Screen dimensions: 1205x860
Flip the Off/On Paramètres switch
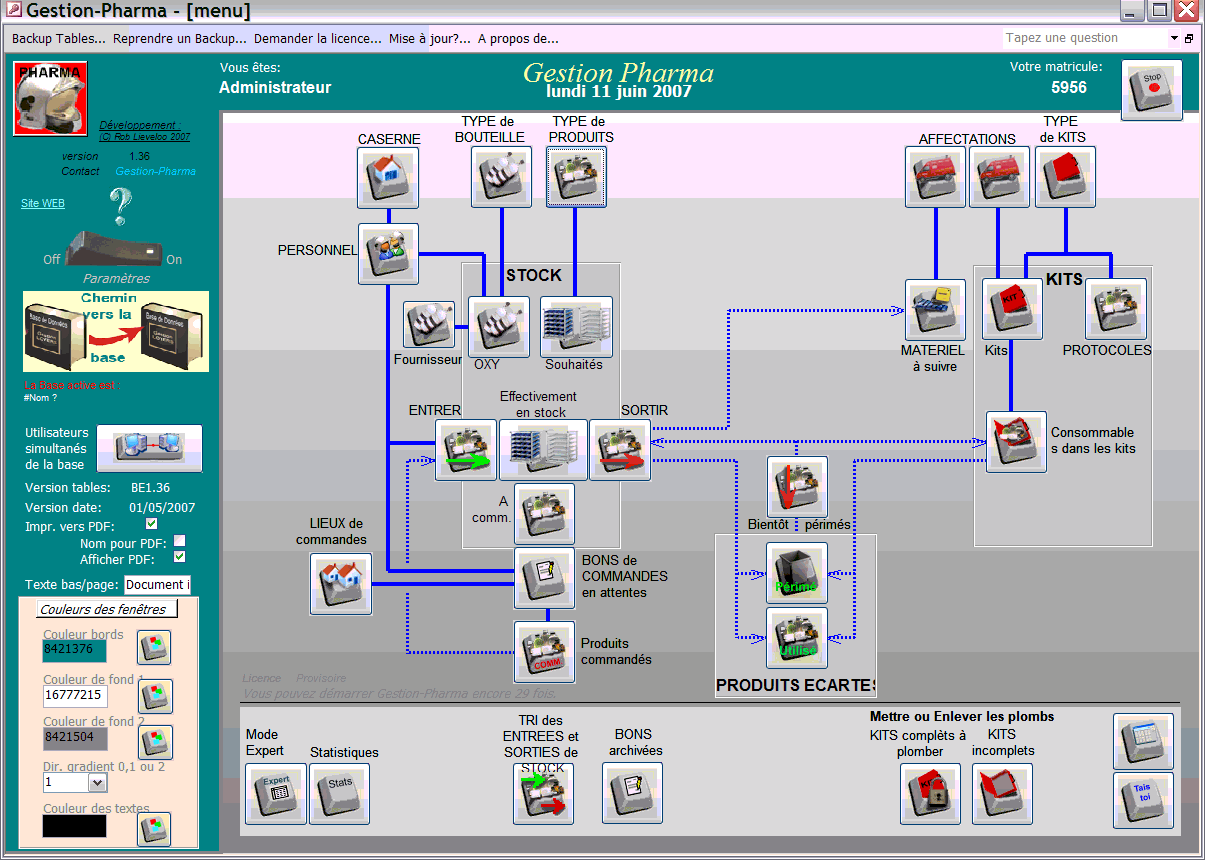113,249
